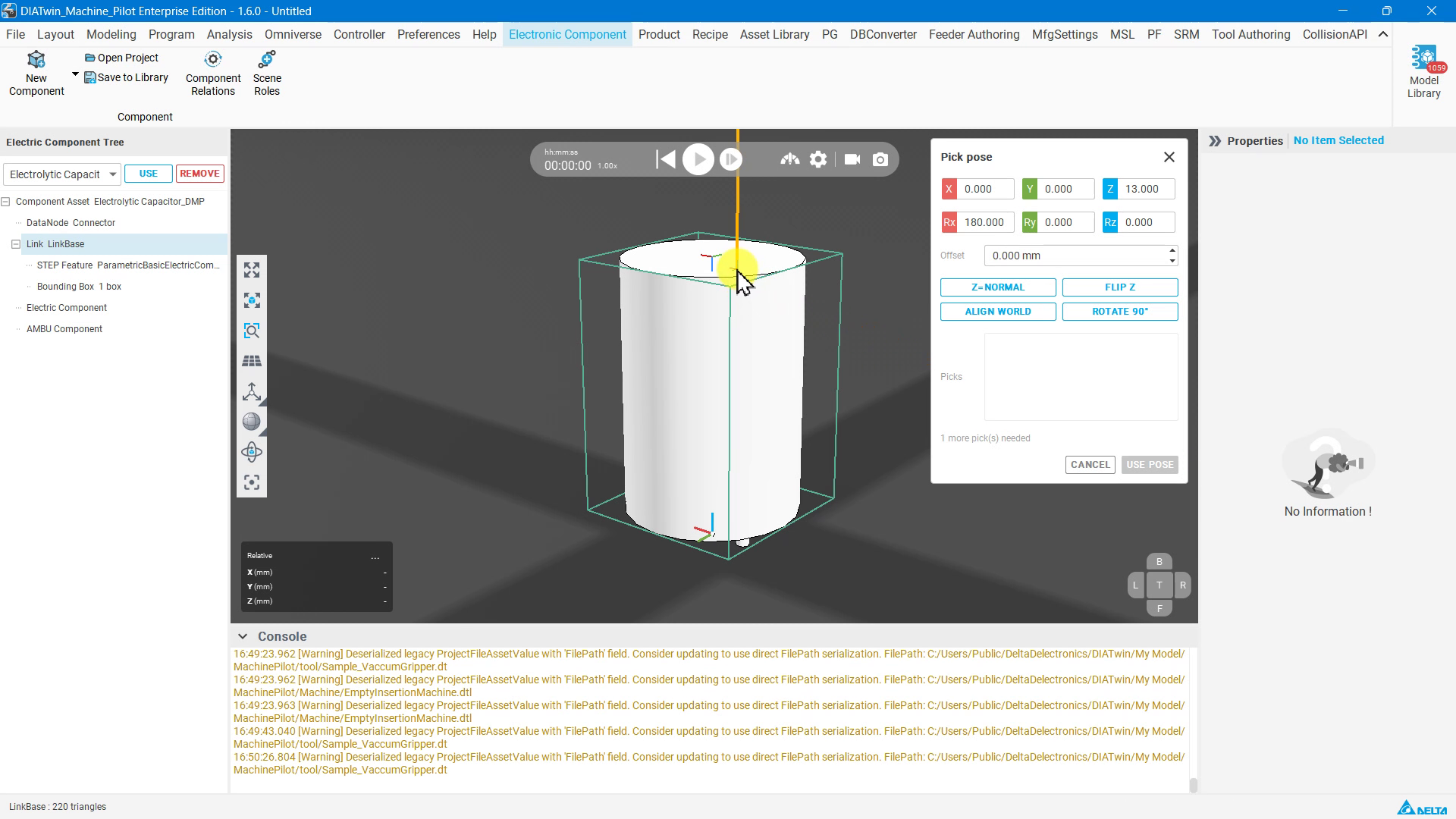1456x819 pixels.
Task: Collapse the ribbon with the up chevron
Action: click(x=1383, y=34)
